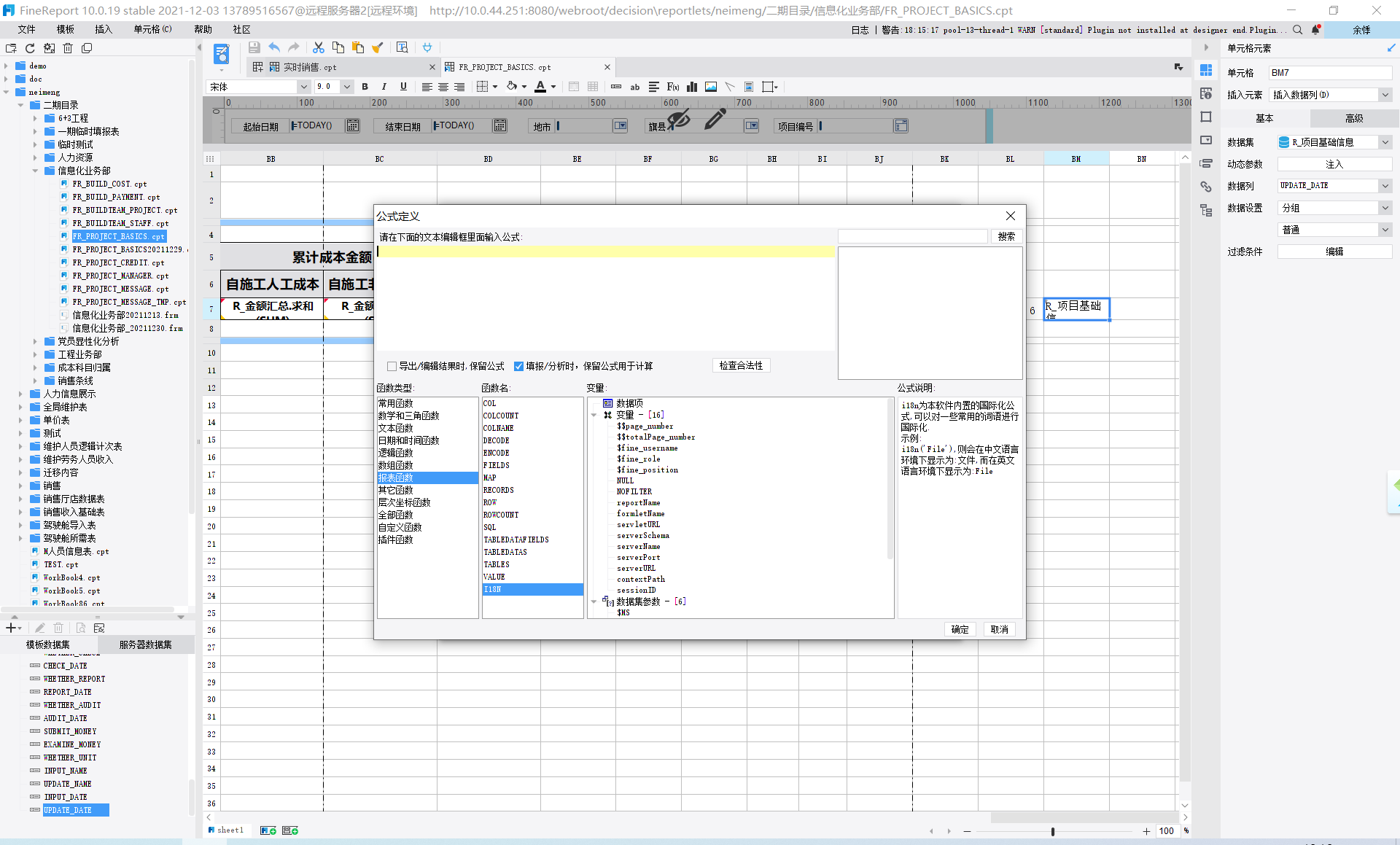Click the copy icon in toolbar
Image resolution: width=1400 pixels, height=845 pixels.
coord(338,47)
